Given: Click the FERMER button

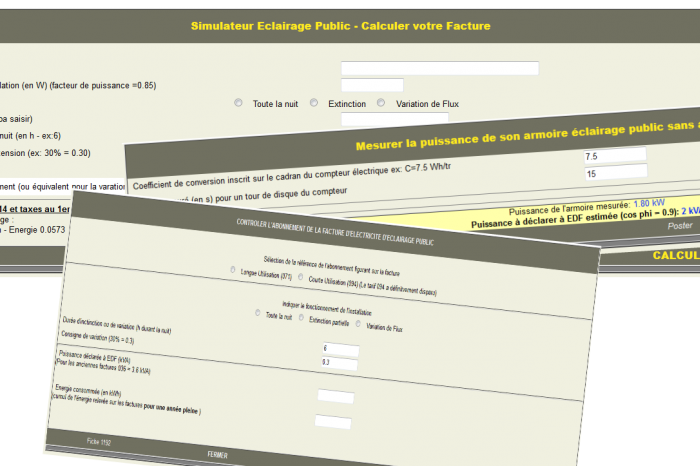Looking at the screenshot, I should [x=217, y=454].
